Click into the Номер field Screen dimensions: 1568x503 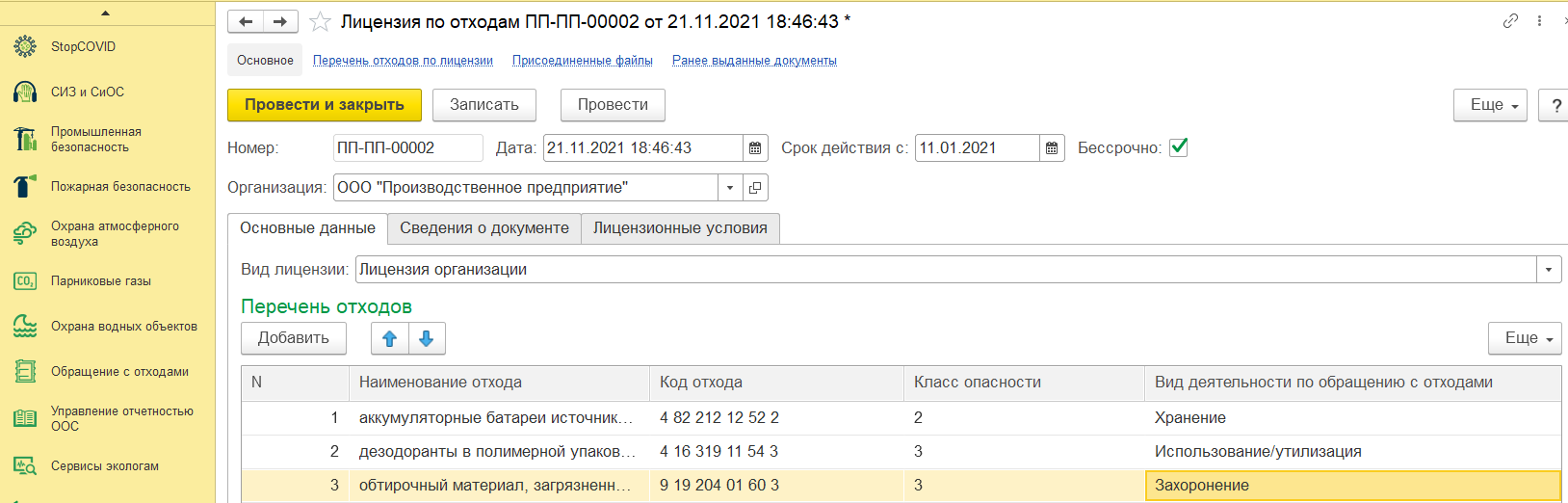(407, 147)
